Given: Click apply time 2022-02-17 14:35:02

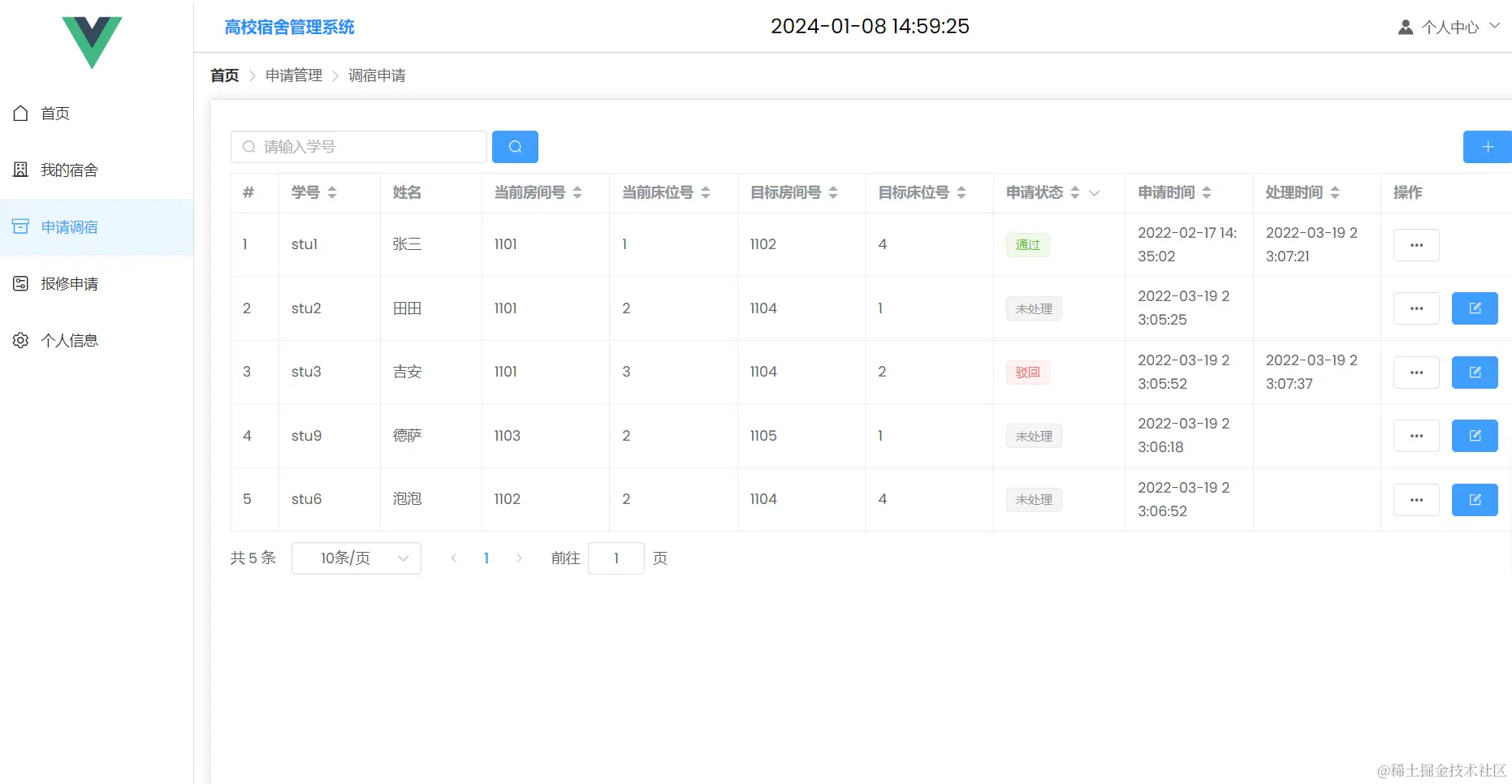Looking at the screenshot, I should pos(1187,244).
